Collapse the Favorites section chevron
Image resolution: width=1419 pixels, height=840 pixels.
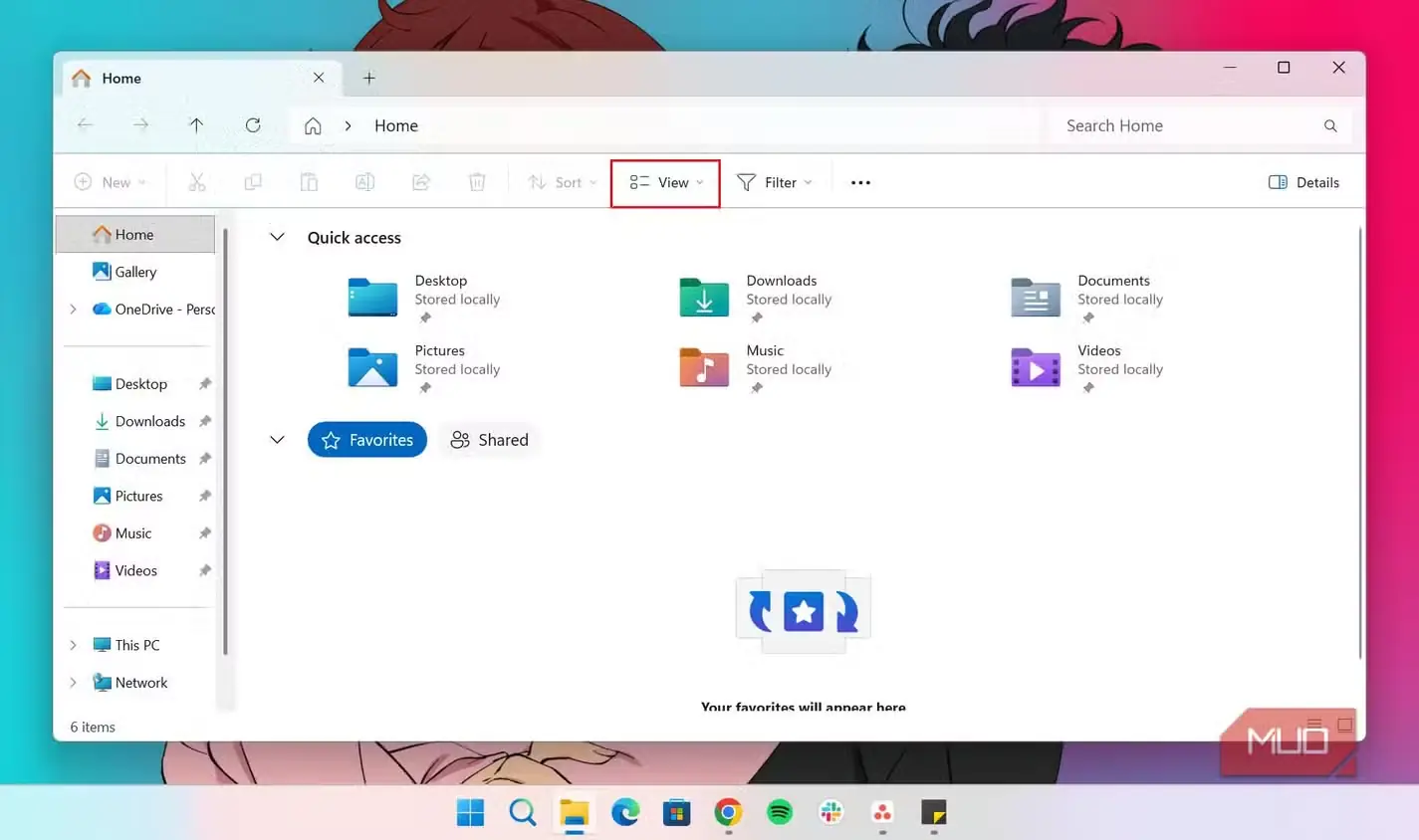[x=277, y=440]
